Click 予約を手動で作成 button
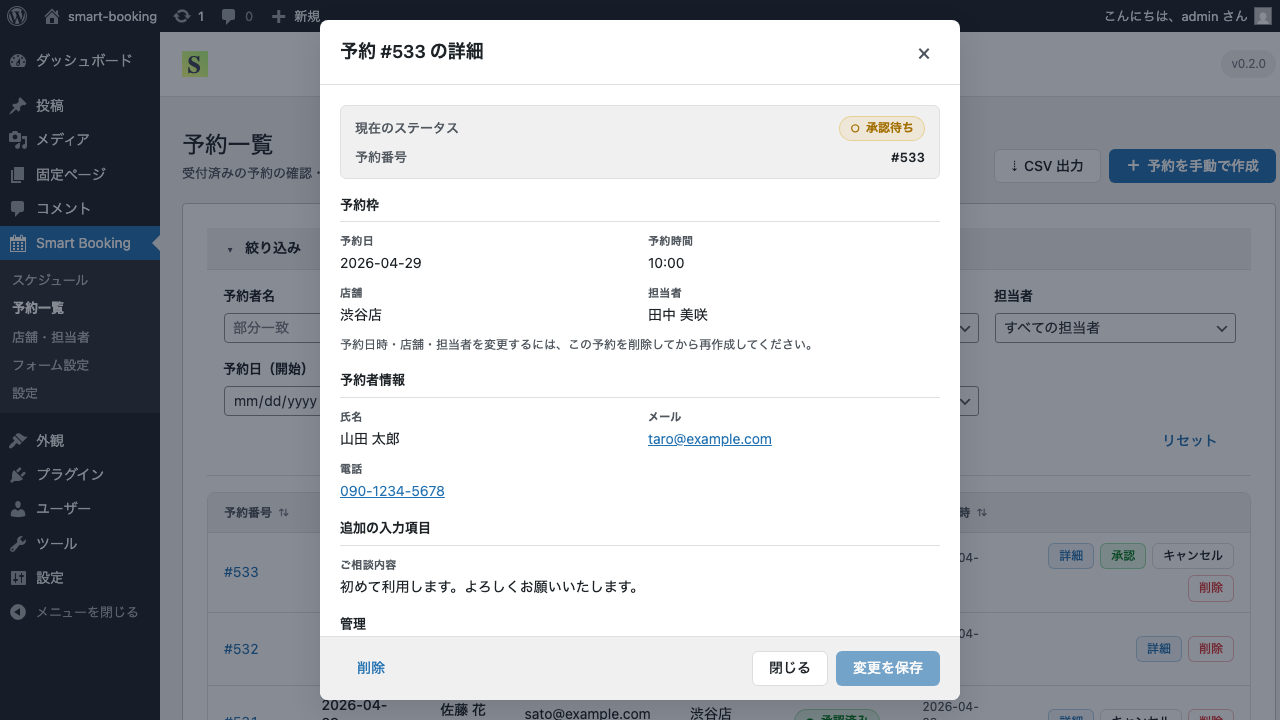 pos(1192,166)
